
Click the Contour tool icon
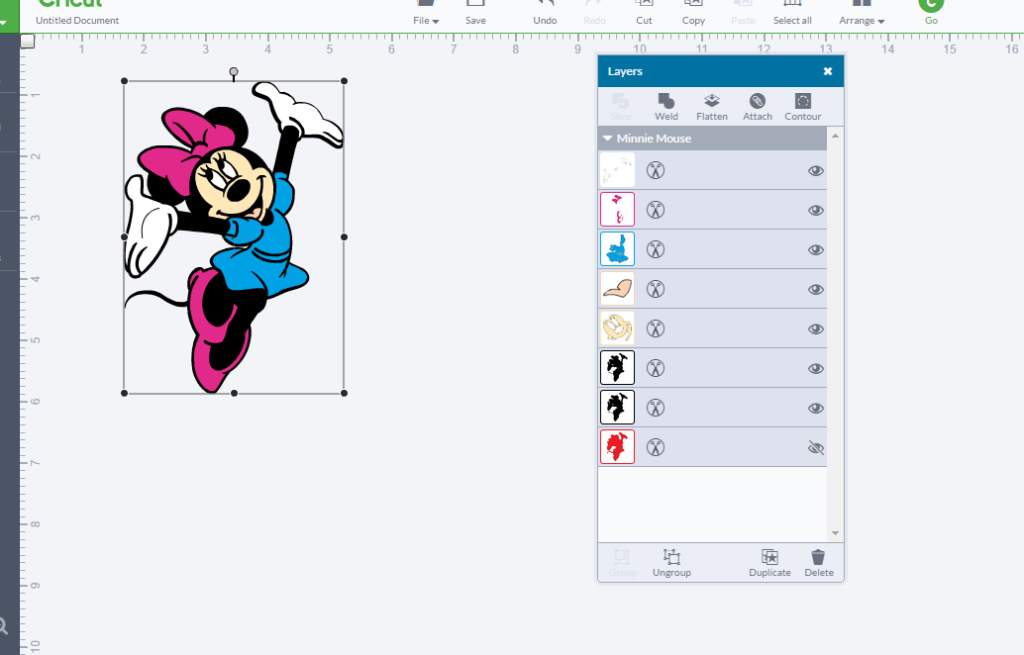[803, 101]
